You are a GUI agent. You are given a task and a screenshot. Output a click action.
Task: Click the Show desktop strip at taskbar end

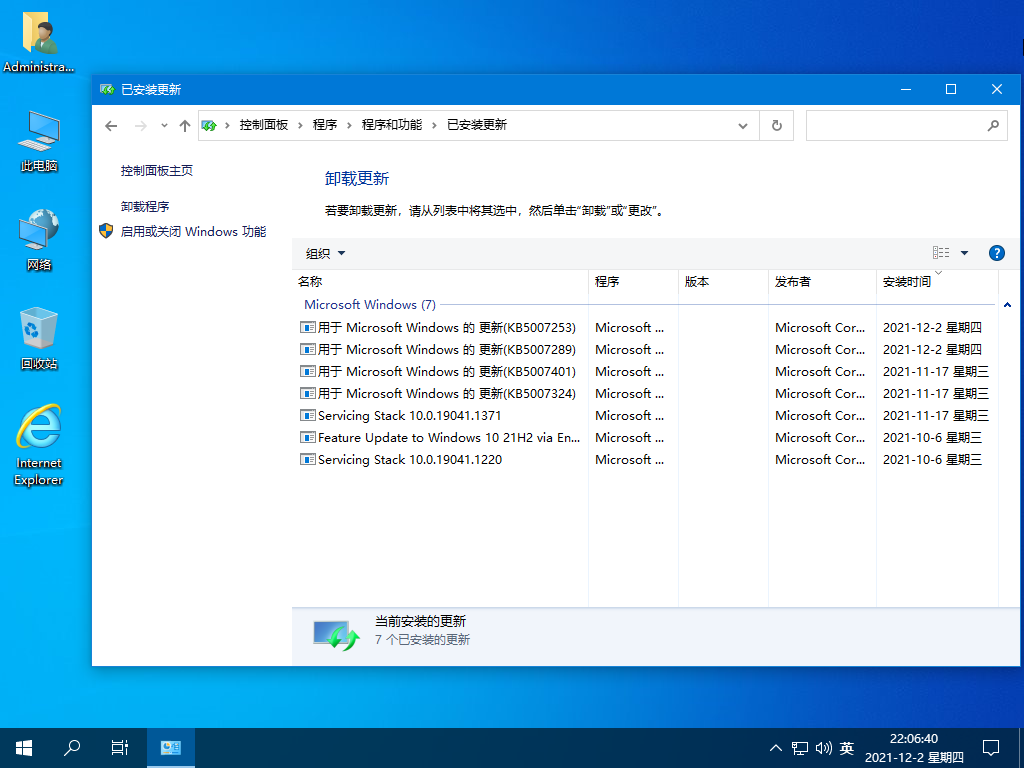point(1021,748)
